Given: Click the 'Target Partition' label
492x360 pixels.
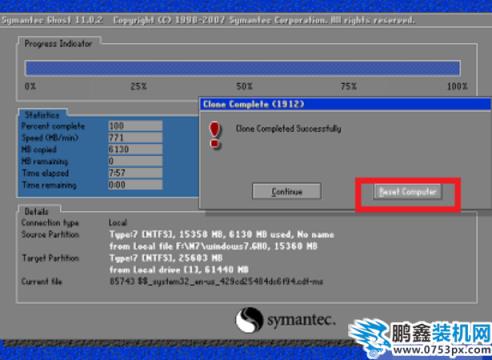Looking at the screenshot, I should pyautogui.click(x=50, y=258).
